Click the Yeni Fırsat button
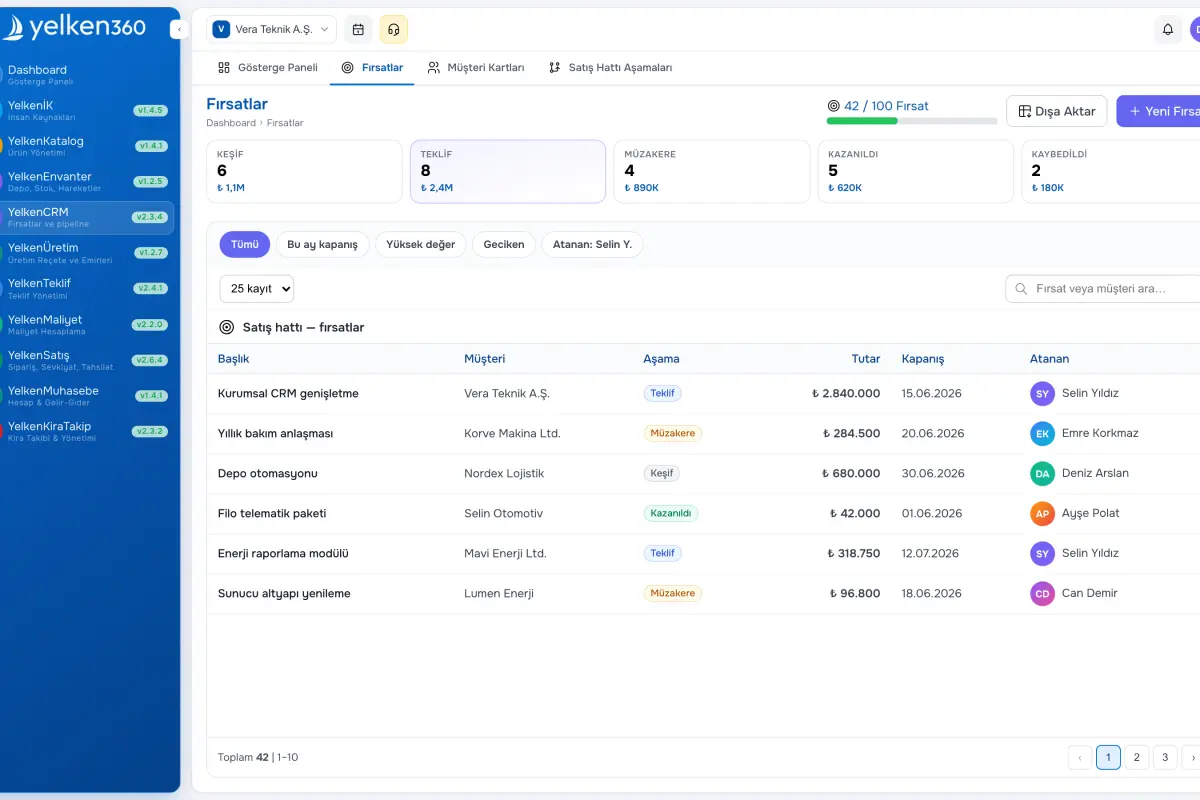The width and height of the screenshot is (1200, 800). pos(1158,111)
